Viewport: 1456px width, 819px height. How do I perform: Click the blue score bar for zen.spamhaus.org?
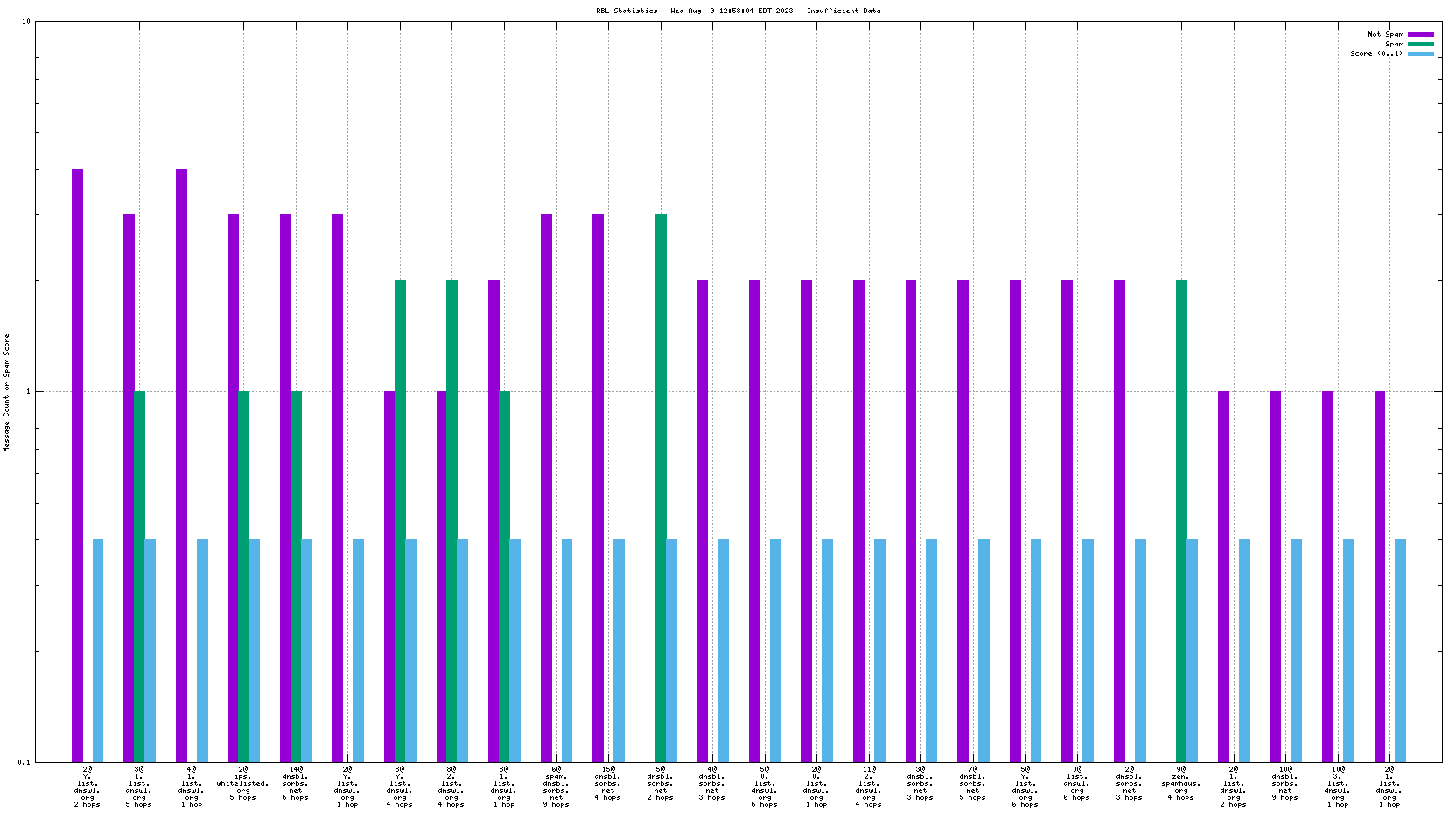pyautogui.click(x=1192, y=650)
